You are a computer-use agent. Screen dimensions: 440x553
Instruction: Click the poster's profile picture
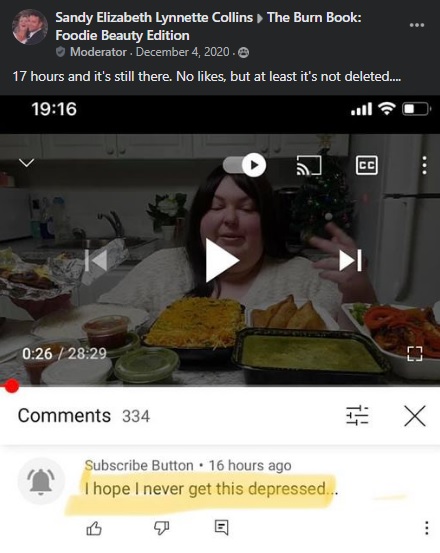click(x=30, y=27)
